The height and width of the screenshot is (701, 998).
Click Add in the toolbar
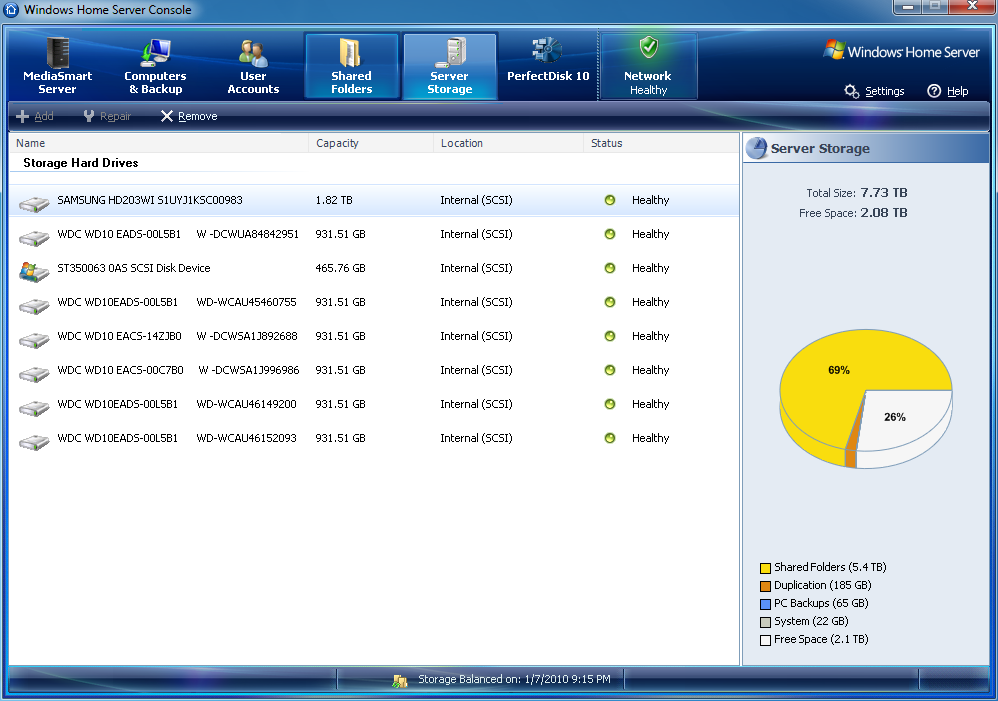(x=35, y=116)
